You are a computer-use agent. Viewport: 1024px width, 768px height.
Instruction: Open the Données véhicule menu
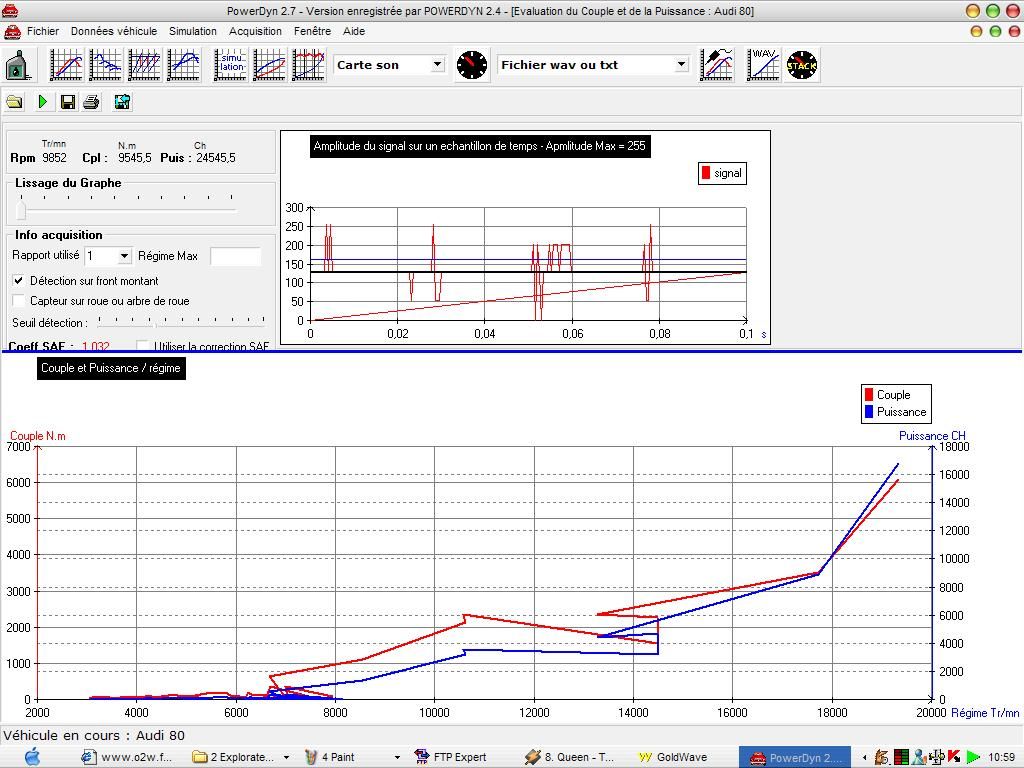click(x=114, y=31)
